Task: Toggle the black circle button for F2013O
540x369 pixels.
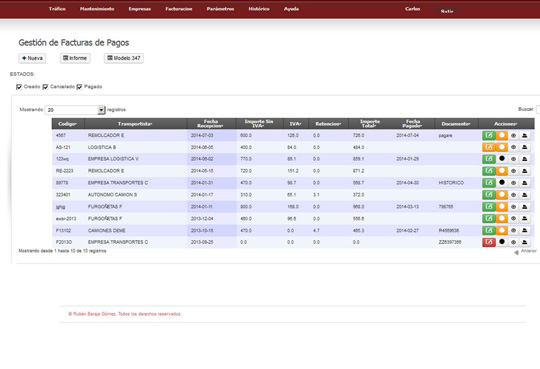Action: click(502, 242)
